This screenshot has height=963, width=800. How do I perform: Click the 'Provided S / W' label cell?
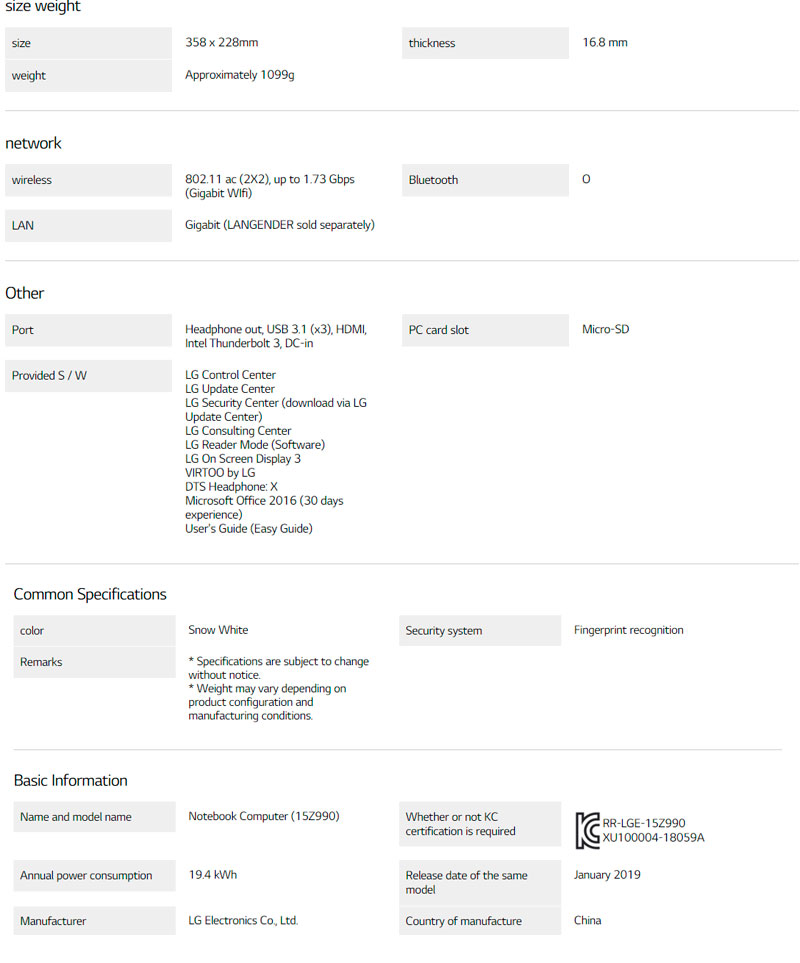(x=88, y=376)
